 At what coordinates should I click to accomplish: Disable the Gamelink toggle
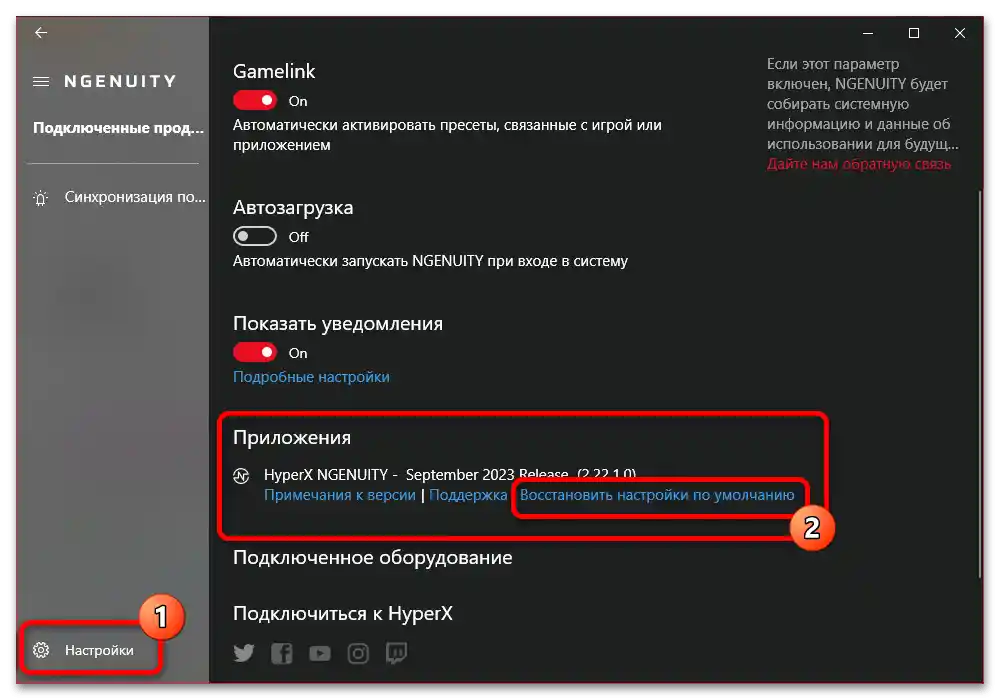click(x=254, y=100)
